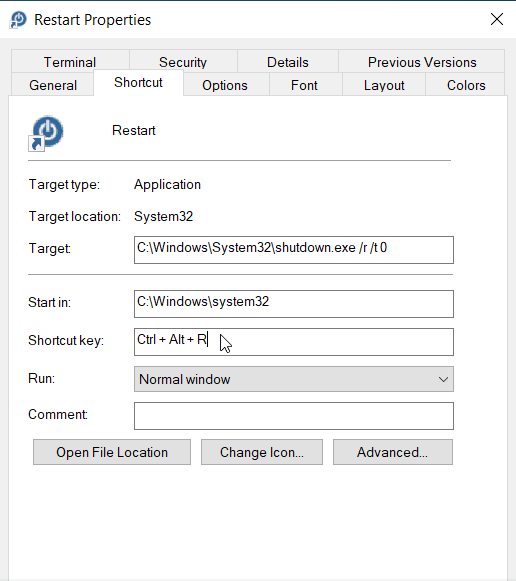516x581 pixels.
Task: Click the Shortcut key field
Action: click(294, 342)
